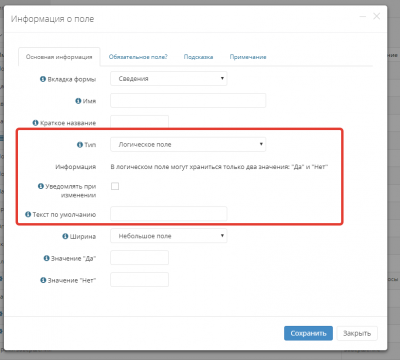Image resolution: width=400 pixels, height=360 pixels.
Task: Minimize the Информация о поле dialog
Action: coord(363,16)
